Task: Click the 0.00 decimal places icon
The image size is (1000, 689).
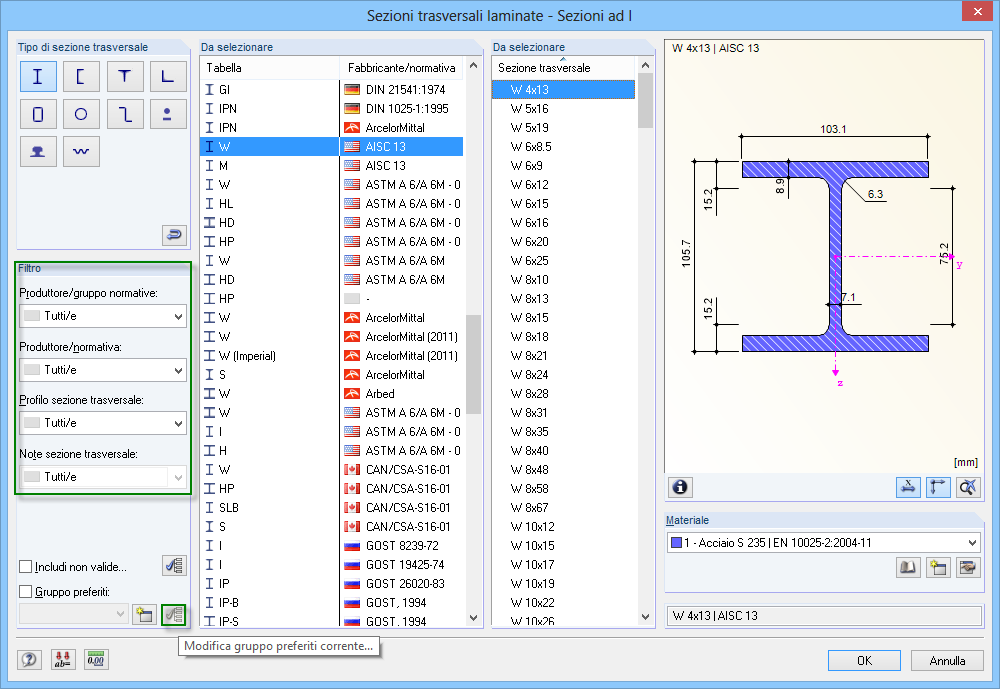Action: 96,659
